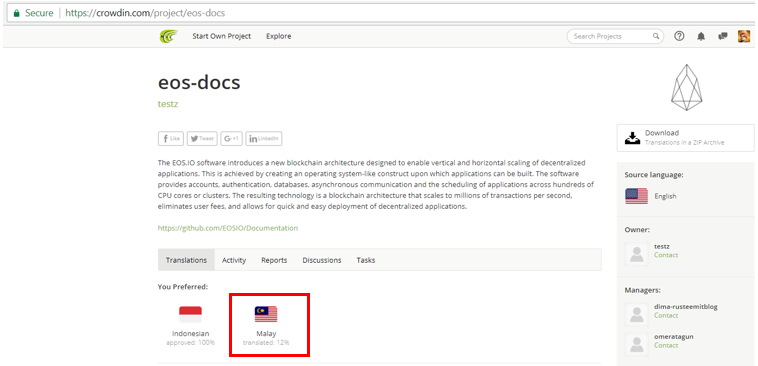Click the omeratagun manager avatar
The width and height of the screenshot is (758, 366).
637,344
